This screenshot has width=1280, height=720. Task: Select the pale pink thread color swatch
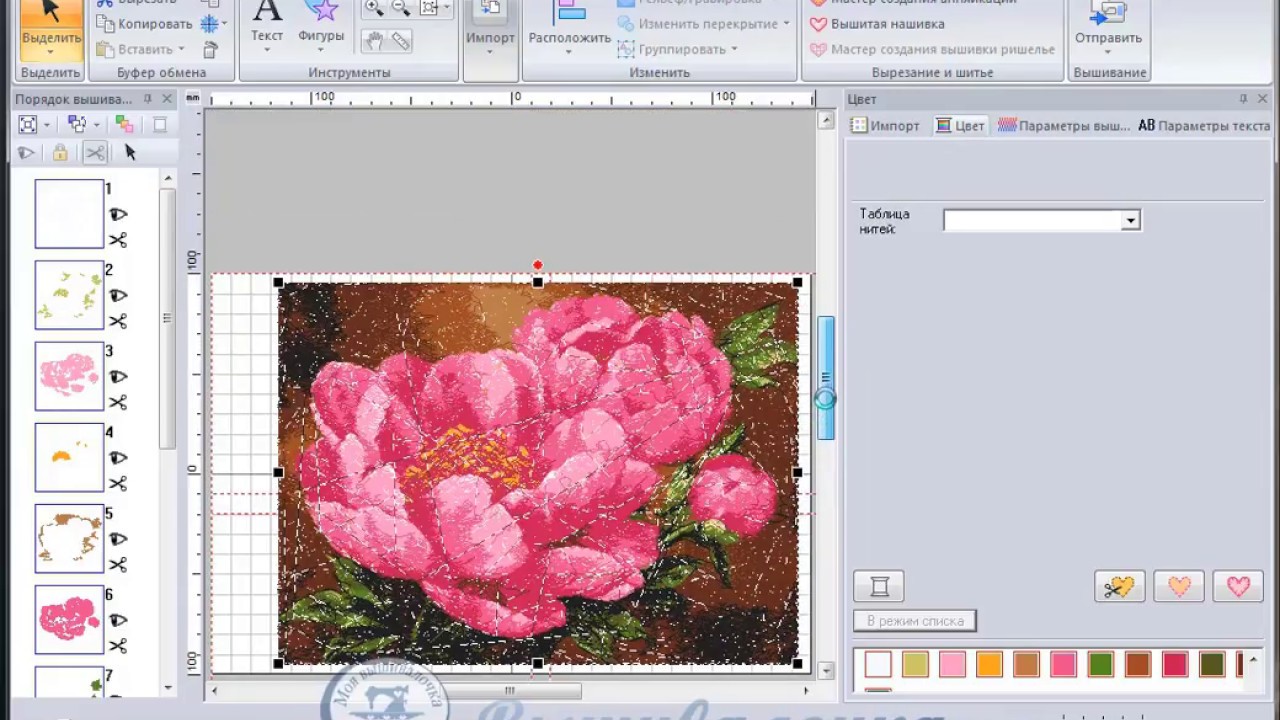[x=952, y=664]
